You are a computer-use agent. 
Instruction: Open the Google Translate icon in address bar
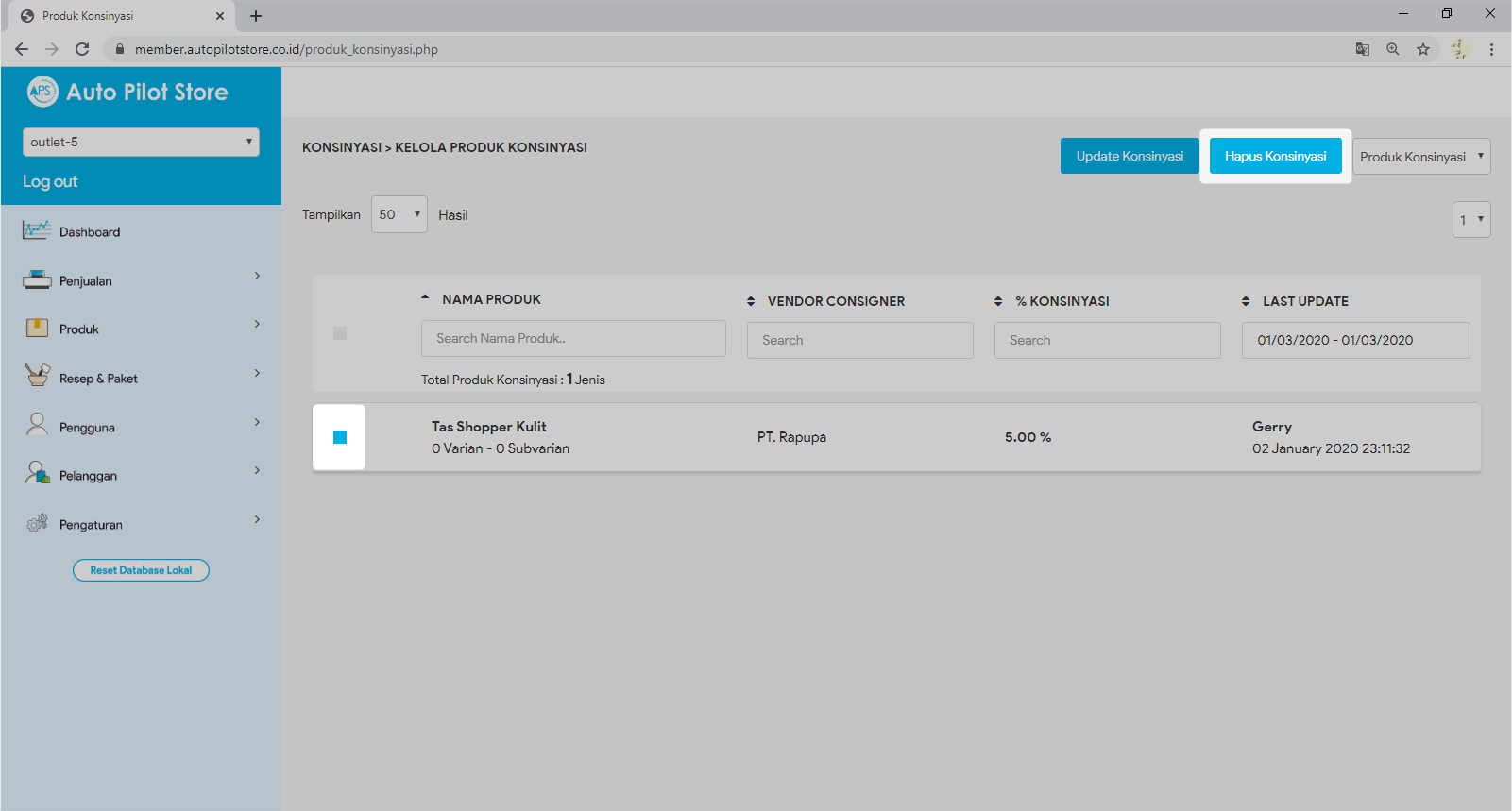1362,49
